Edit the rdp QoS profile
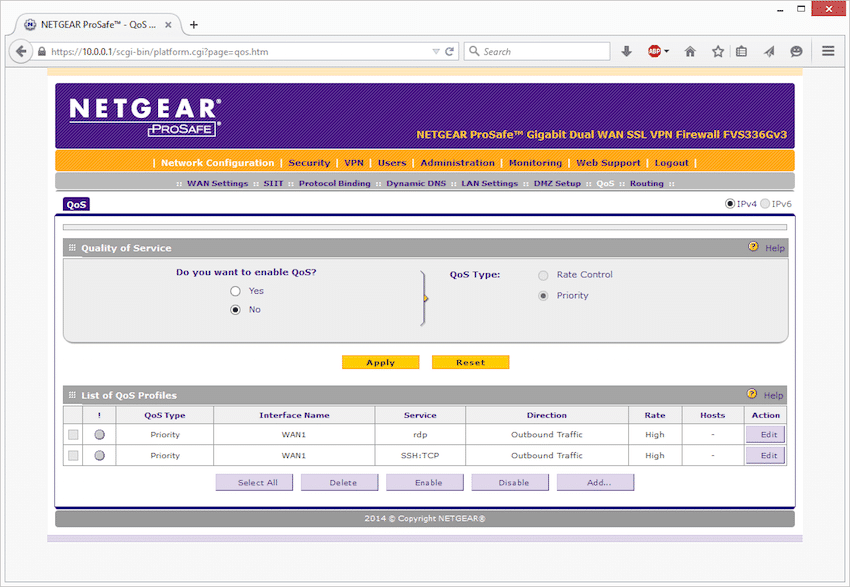The image size is (850, 587). point(765,434)
